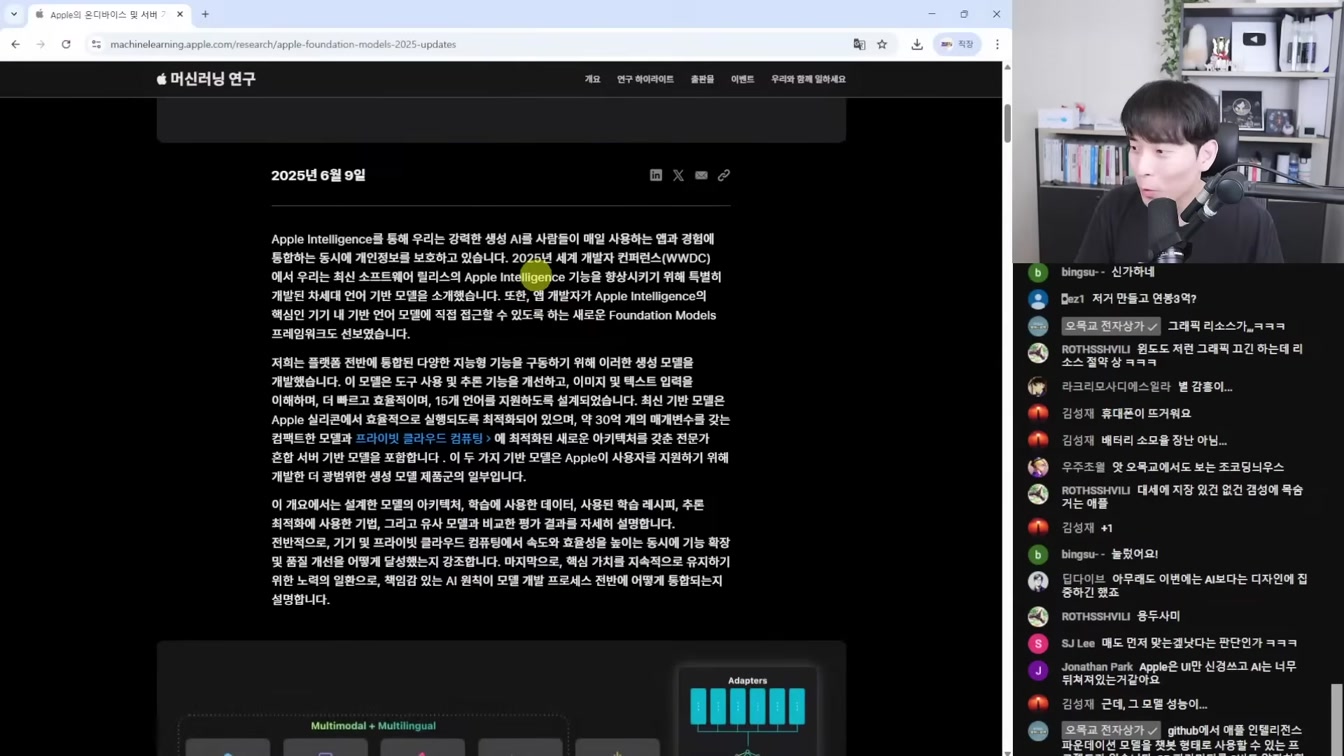Click 오목교 전자상가 badge by github message
This screenshot has height=756, width=1344.
click(x=1111, y=731)
